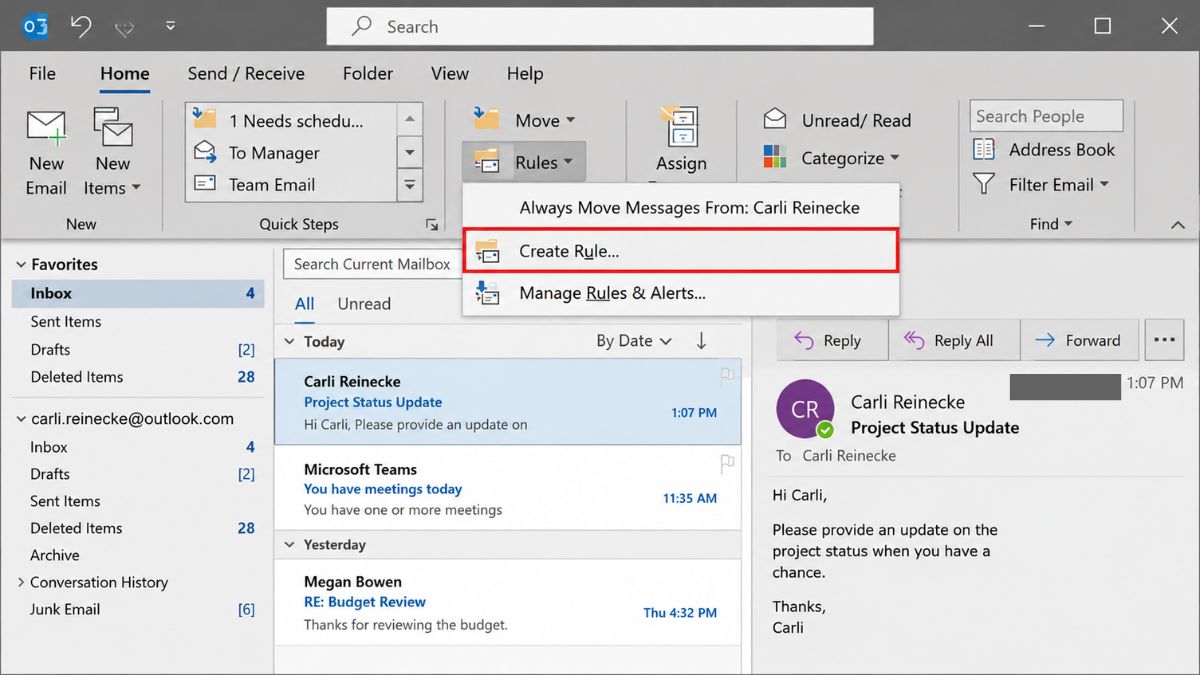Open the File menu
1200x675 pixels.
coord(42,73)
